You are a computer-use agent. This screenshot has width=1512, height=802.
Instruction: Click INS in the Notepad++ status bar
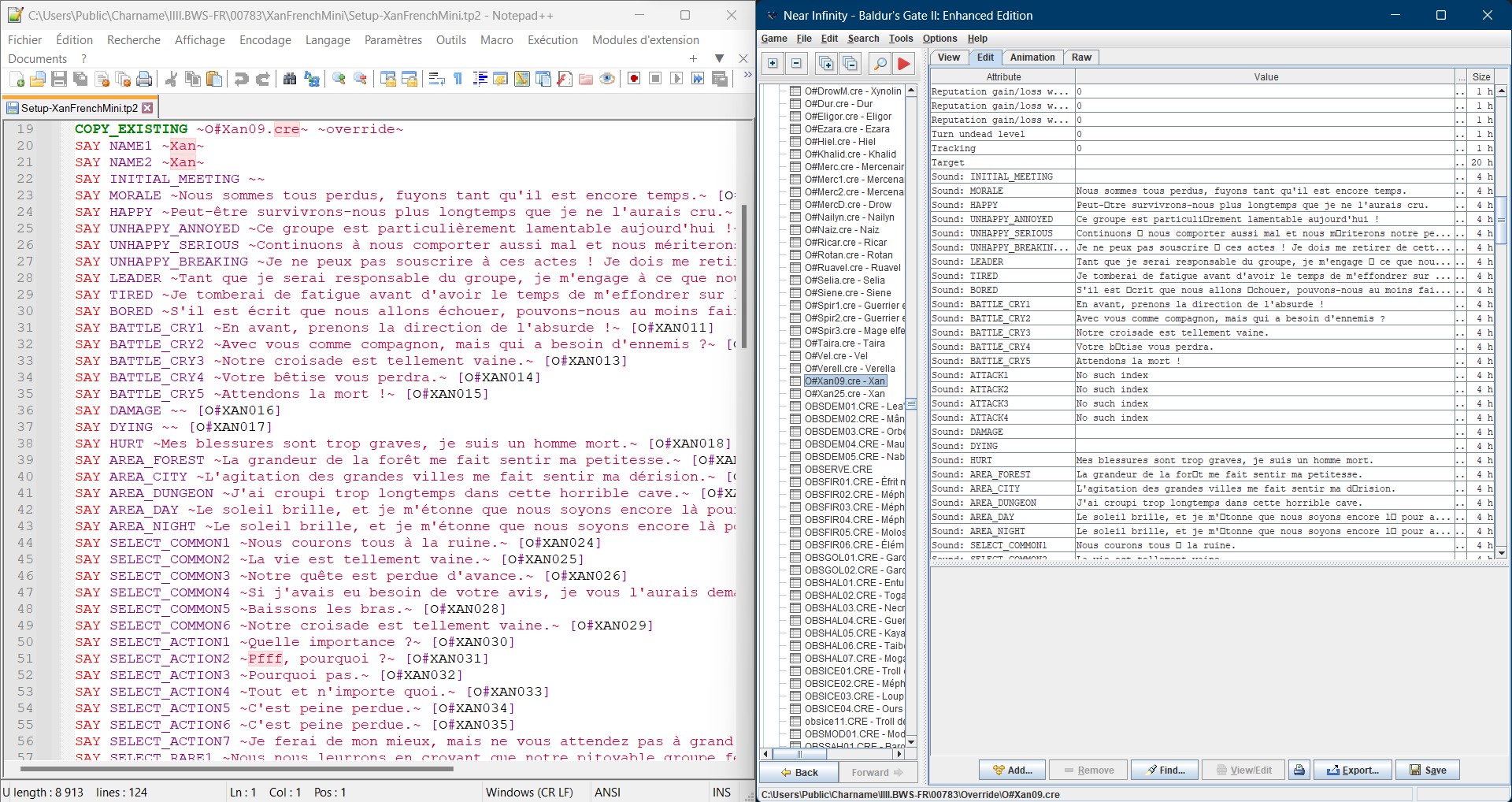(721, 793)
